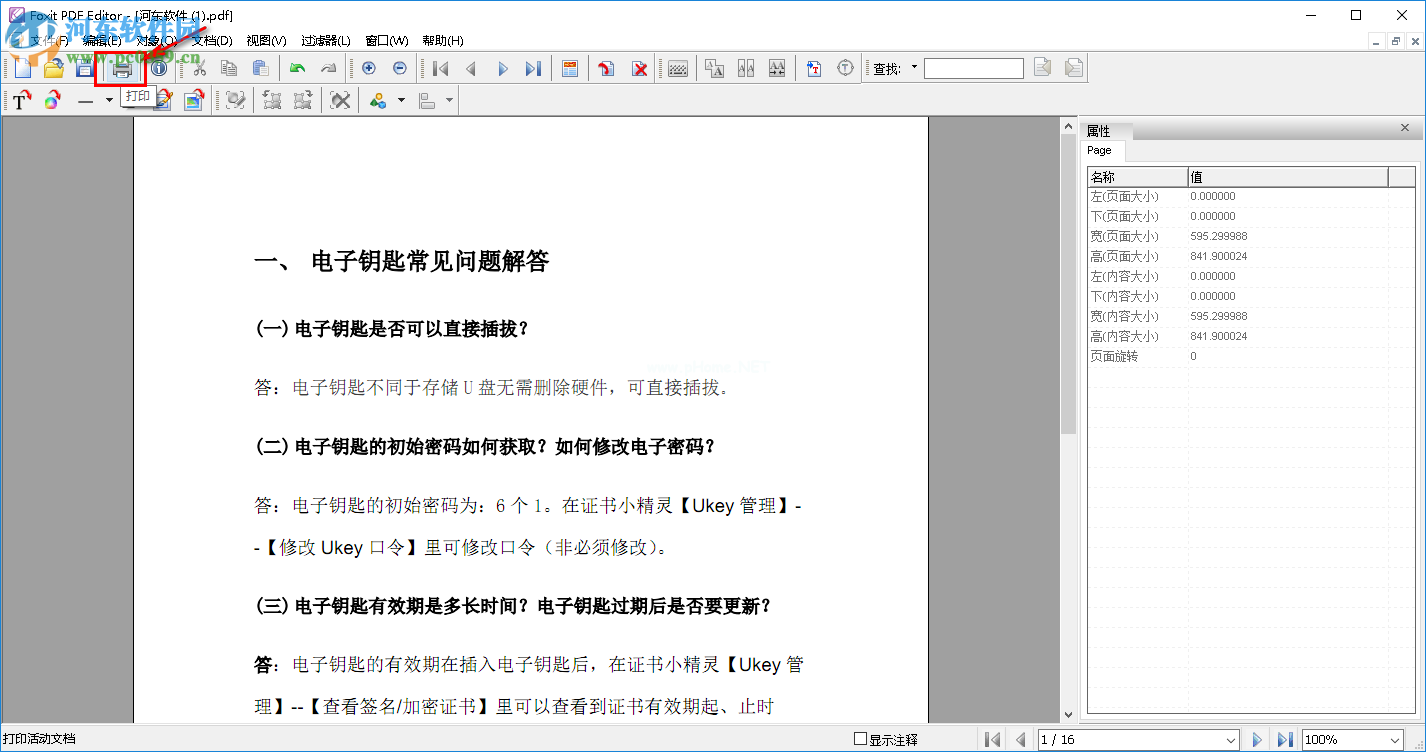Click the circled T text icon
This screenshot has height=752, width=1426.
pyautogui.click(x=845, y=68)
